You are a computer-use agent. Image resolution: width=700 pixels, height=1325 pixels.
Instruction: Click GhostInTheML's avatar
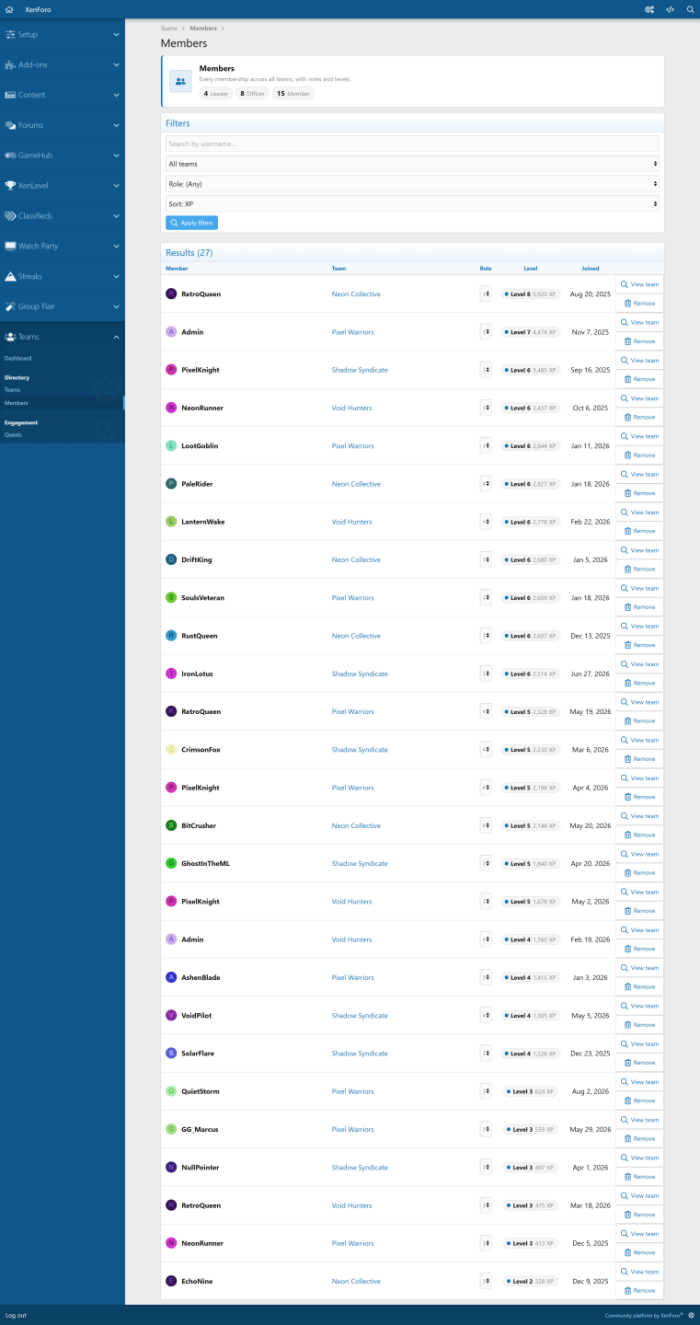pos(171,864)
